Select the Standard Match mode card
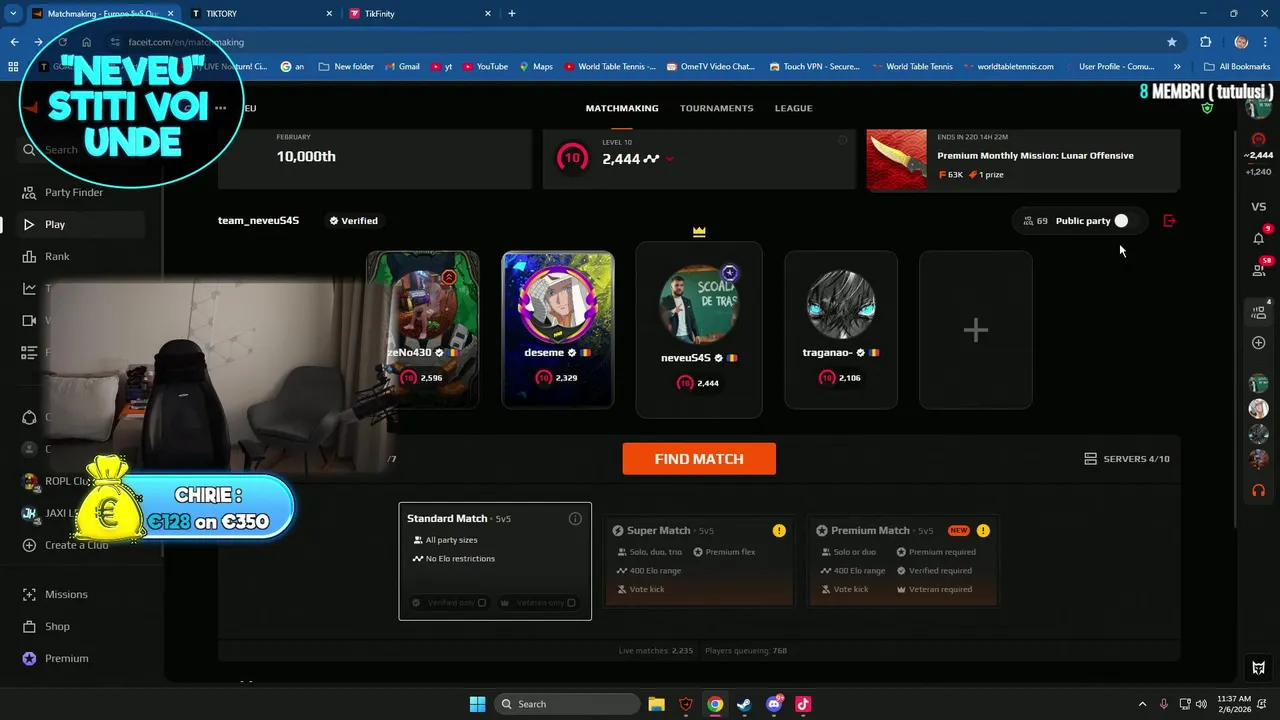The width and height of the screenshot is (1280, 720). click(x=495, y=561)
